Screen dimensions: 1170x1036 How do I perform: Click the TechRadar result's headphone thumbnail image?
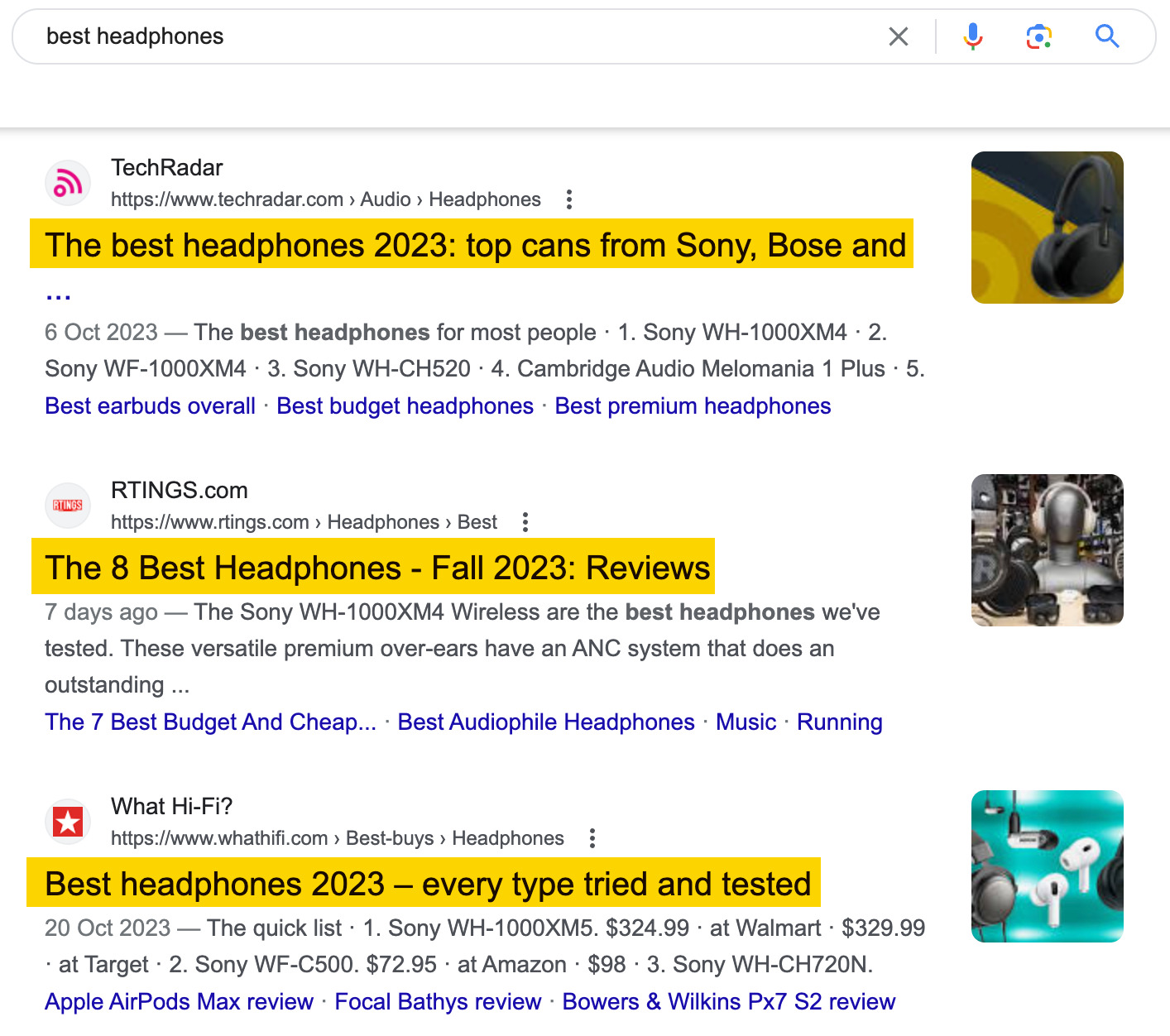pyautogui.click(x=1047, y=228)
